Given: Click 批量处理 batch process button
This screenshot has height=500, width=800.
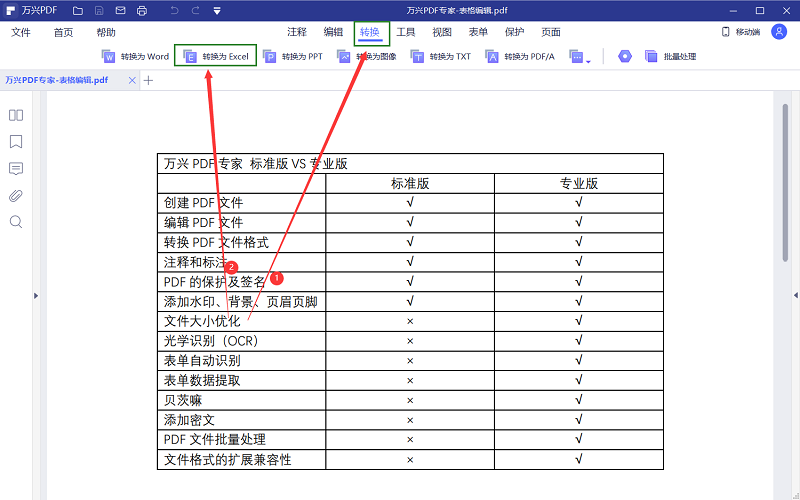Looking at the screenshot, I should pos(671,57).
